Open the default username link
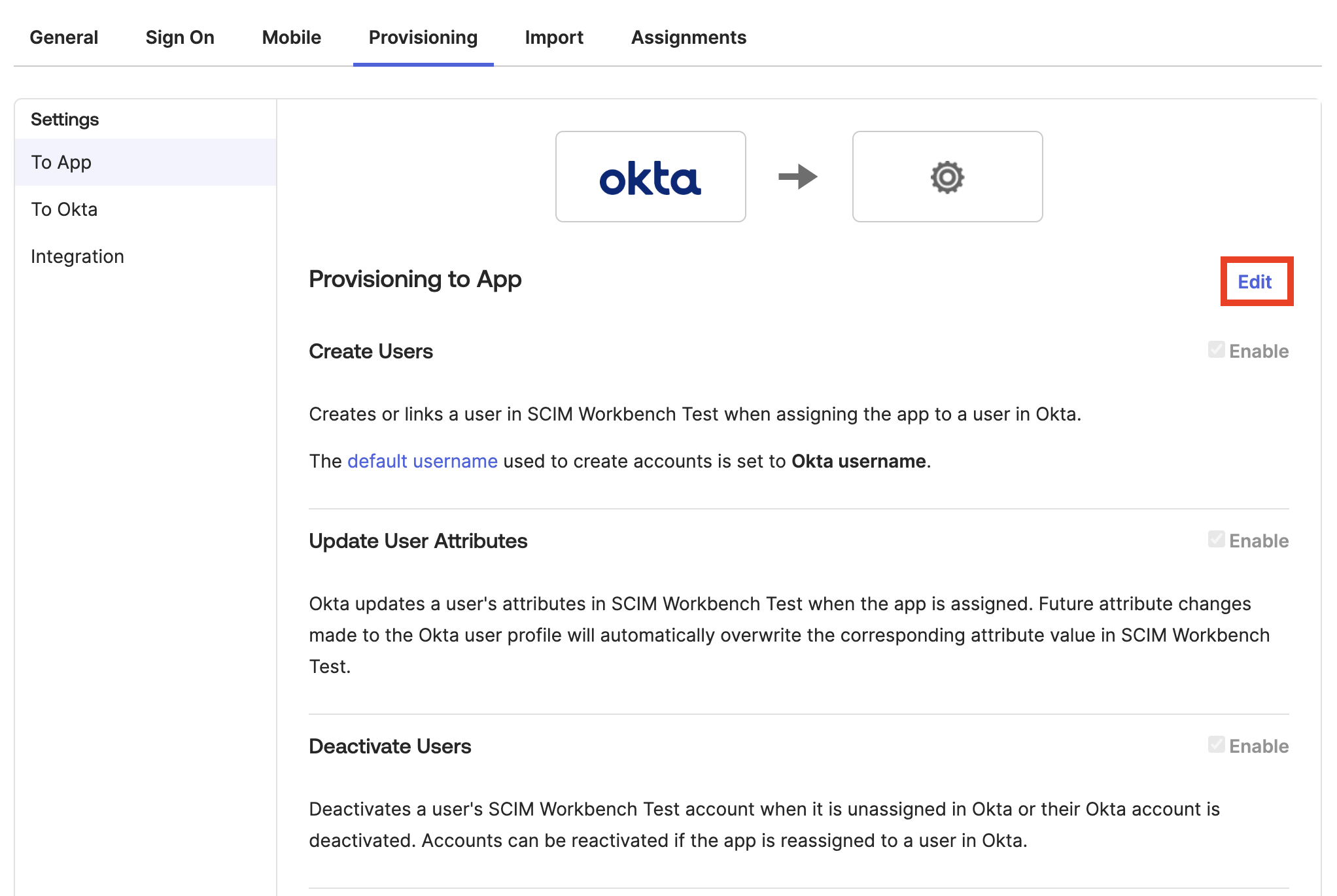This screenshot has width=1337, height=896. [x=423, y=461]
